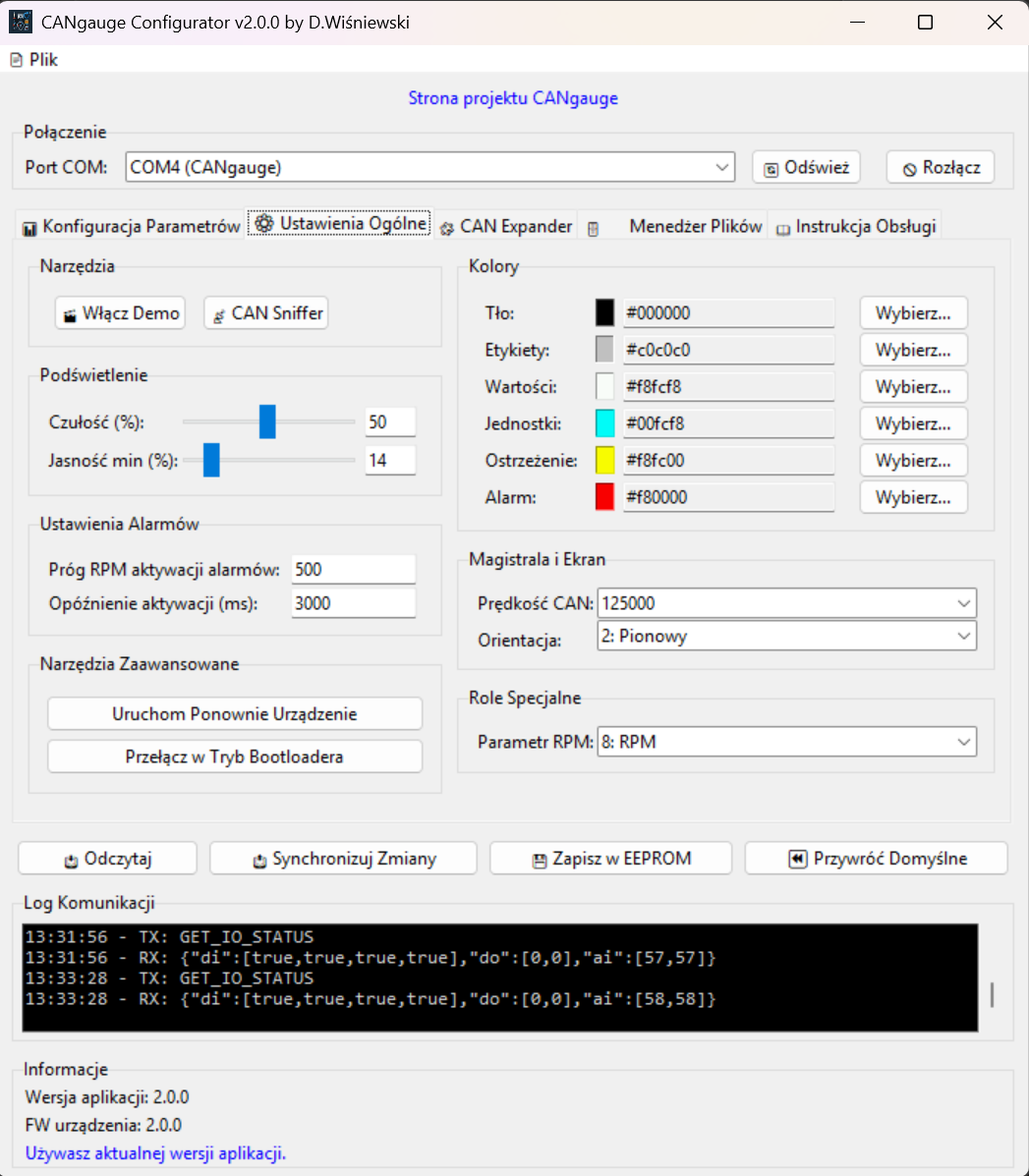1029x1176 pixels.
Task: Click Wybierz button for Jednostki color
Action: 913,423
